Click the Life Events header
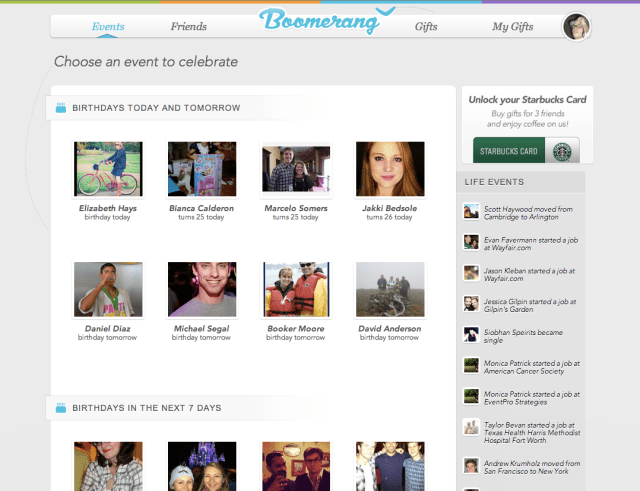Screen dimensions: 640x491 pos(494,182)
